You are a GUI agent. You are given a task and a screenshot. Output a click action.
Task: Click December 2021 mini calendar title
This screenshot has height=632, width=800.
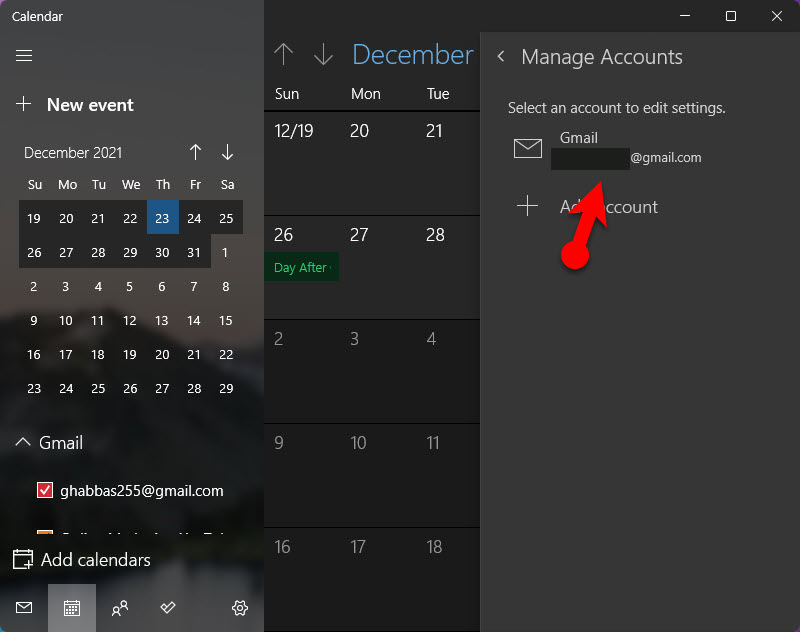pos(73,153)
